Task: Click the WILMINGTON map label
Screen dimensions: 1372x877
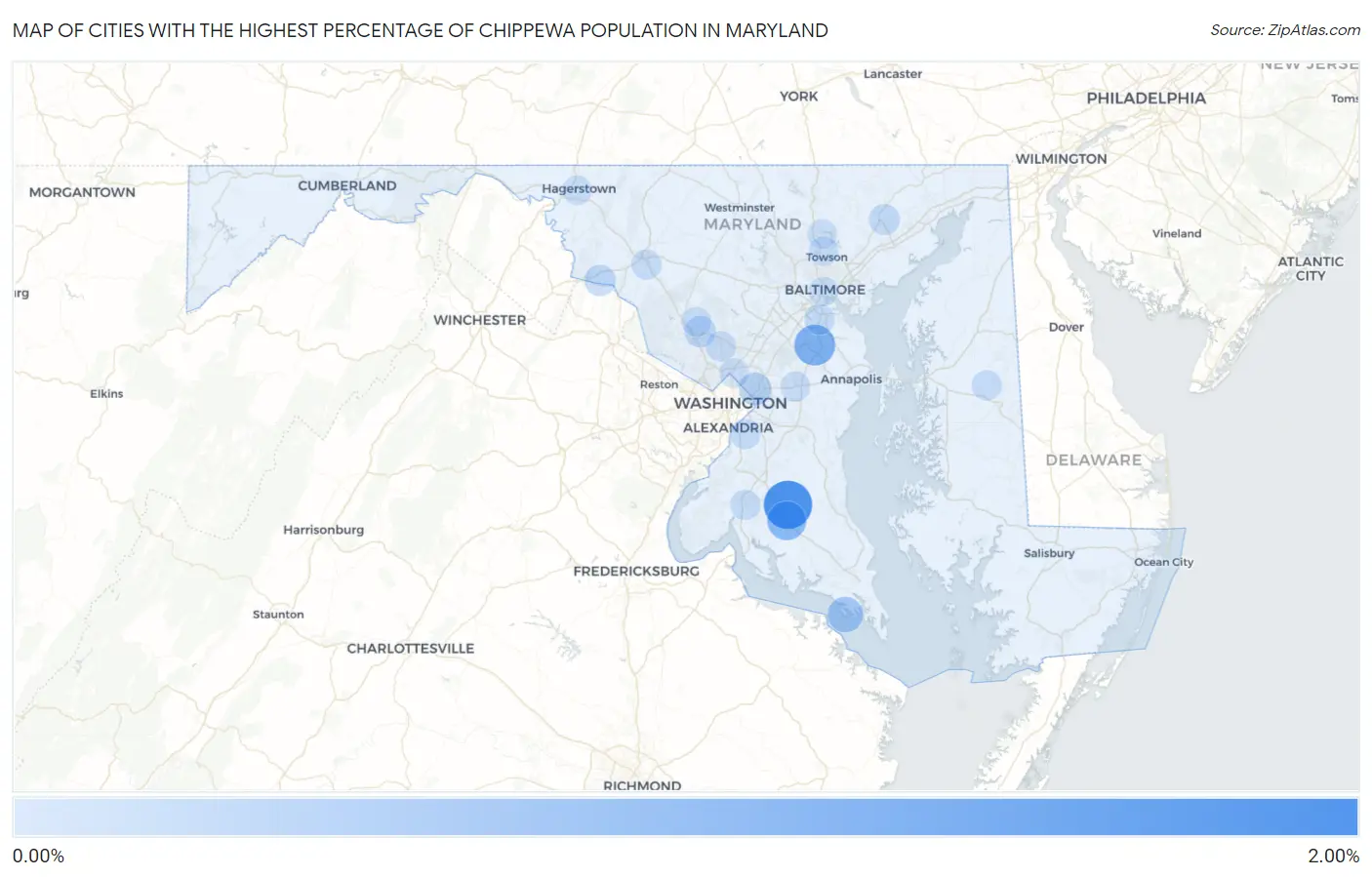Action: point(1061,158)
